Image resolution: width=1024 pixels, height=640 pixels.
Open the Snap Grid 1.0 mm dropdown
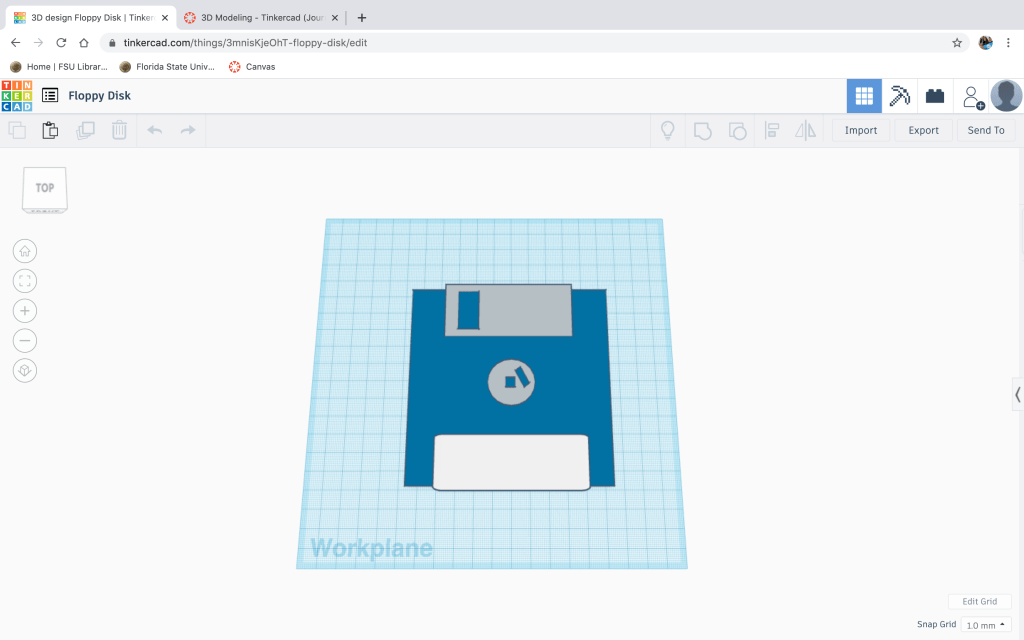985,625
